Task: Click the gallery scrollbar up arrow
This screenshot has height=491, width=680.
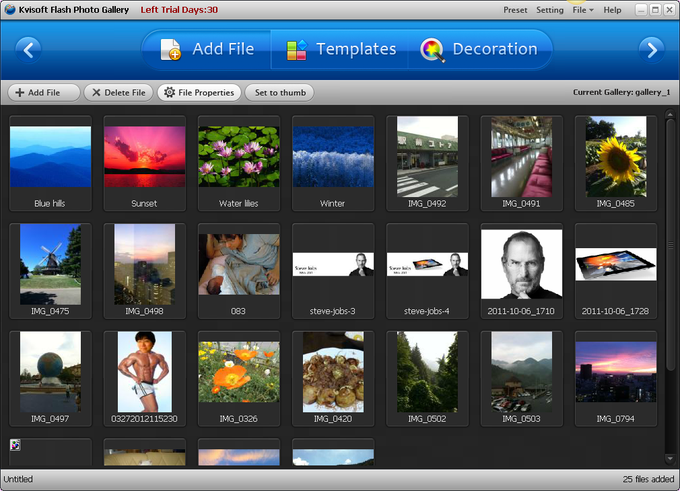Action: 670,115
